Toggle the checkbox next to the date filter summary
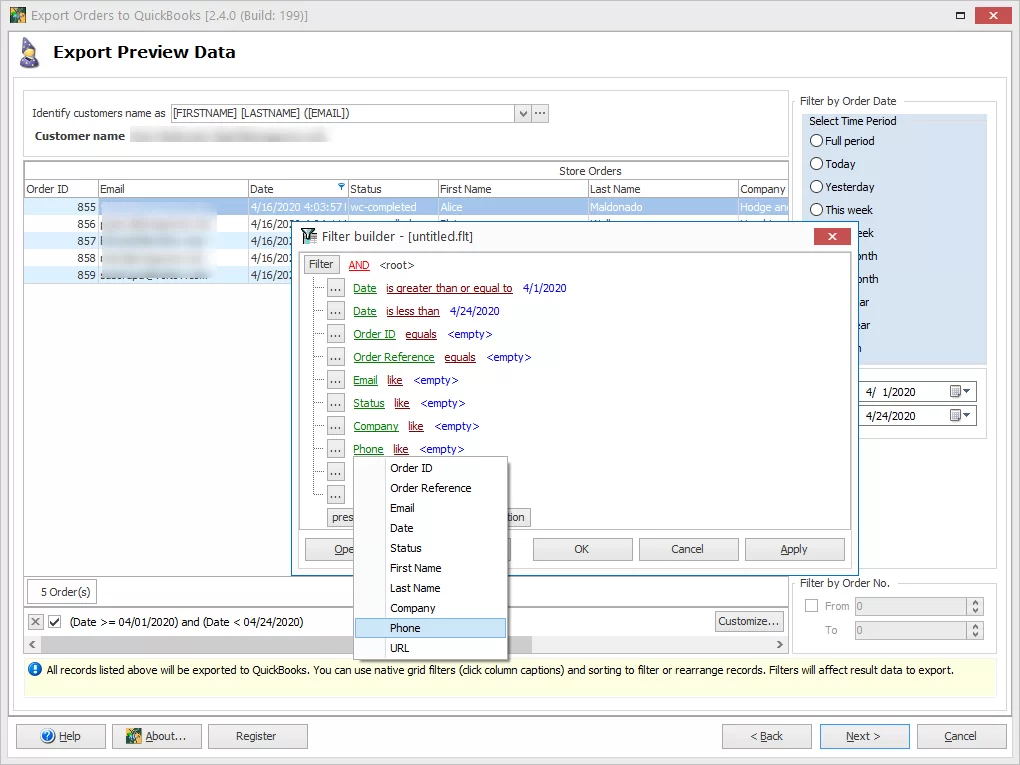Screen dimensions: 1020x765 click(x=53, y=621)
